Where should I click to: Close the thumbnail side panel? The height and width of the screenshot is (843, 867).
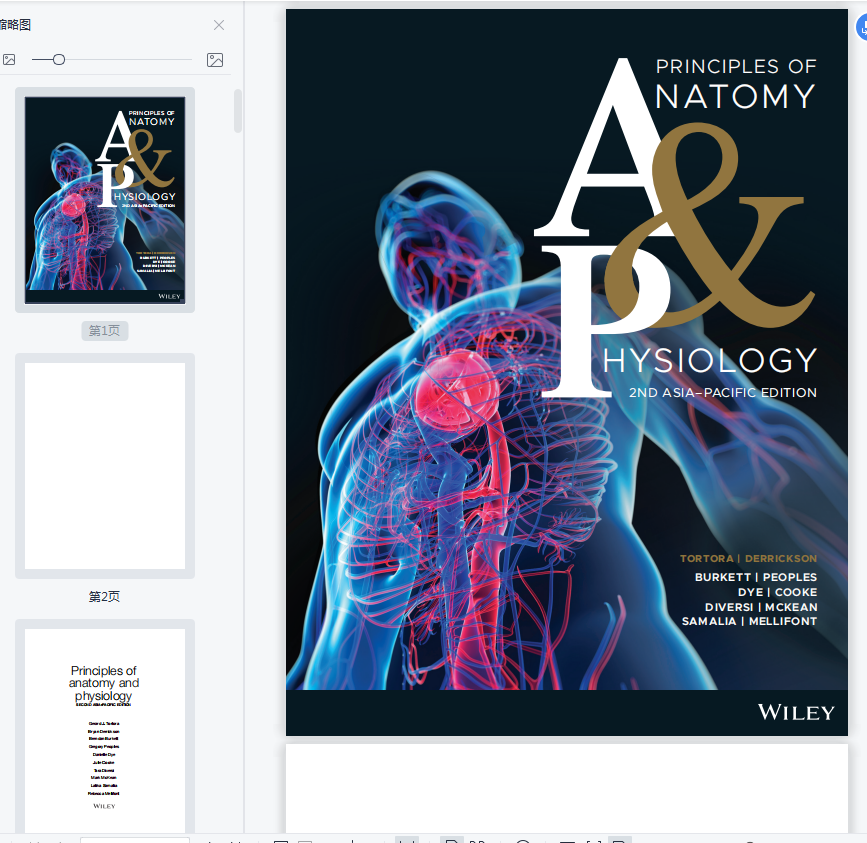tap(219, 25)
